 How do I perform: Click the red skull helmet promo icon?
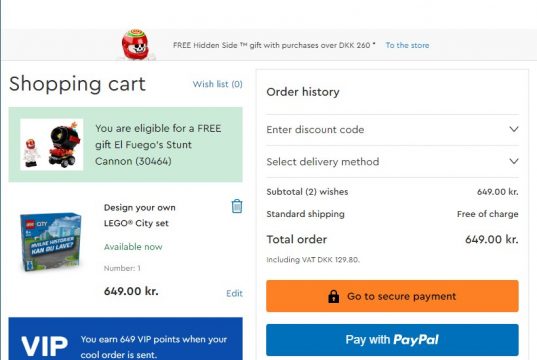coord(135,45)
